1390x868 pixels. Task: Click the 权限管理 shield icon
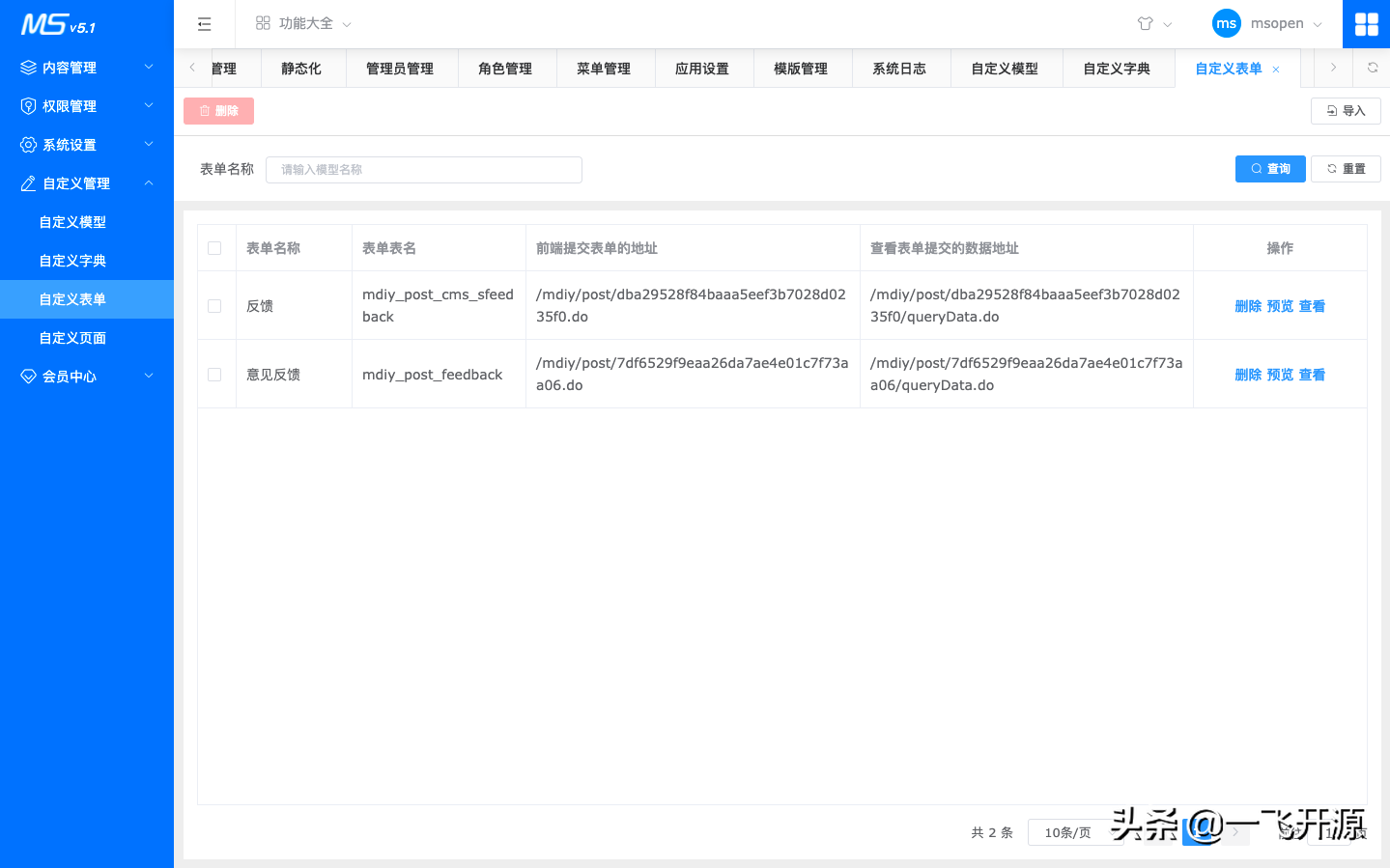(x=28, y=105)
